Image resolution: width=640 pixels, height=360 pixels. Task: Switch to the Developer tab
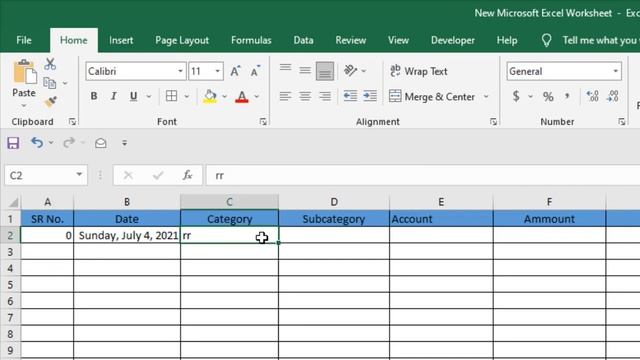click(x=453, y=40)
